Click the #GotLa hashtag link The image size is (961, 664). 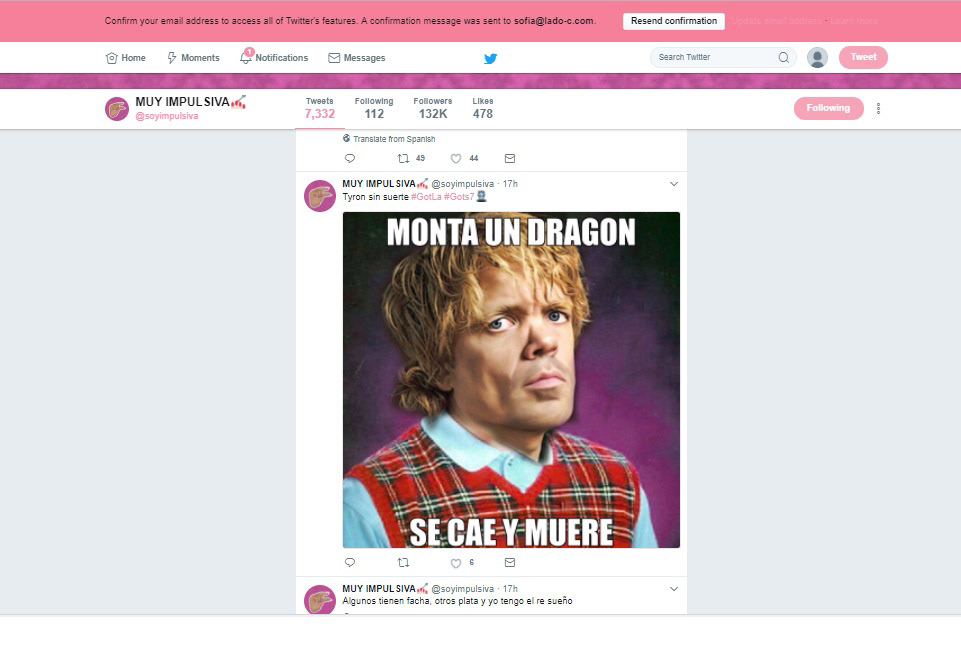coord(426,197)
